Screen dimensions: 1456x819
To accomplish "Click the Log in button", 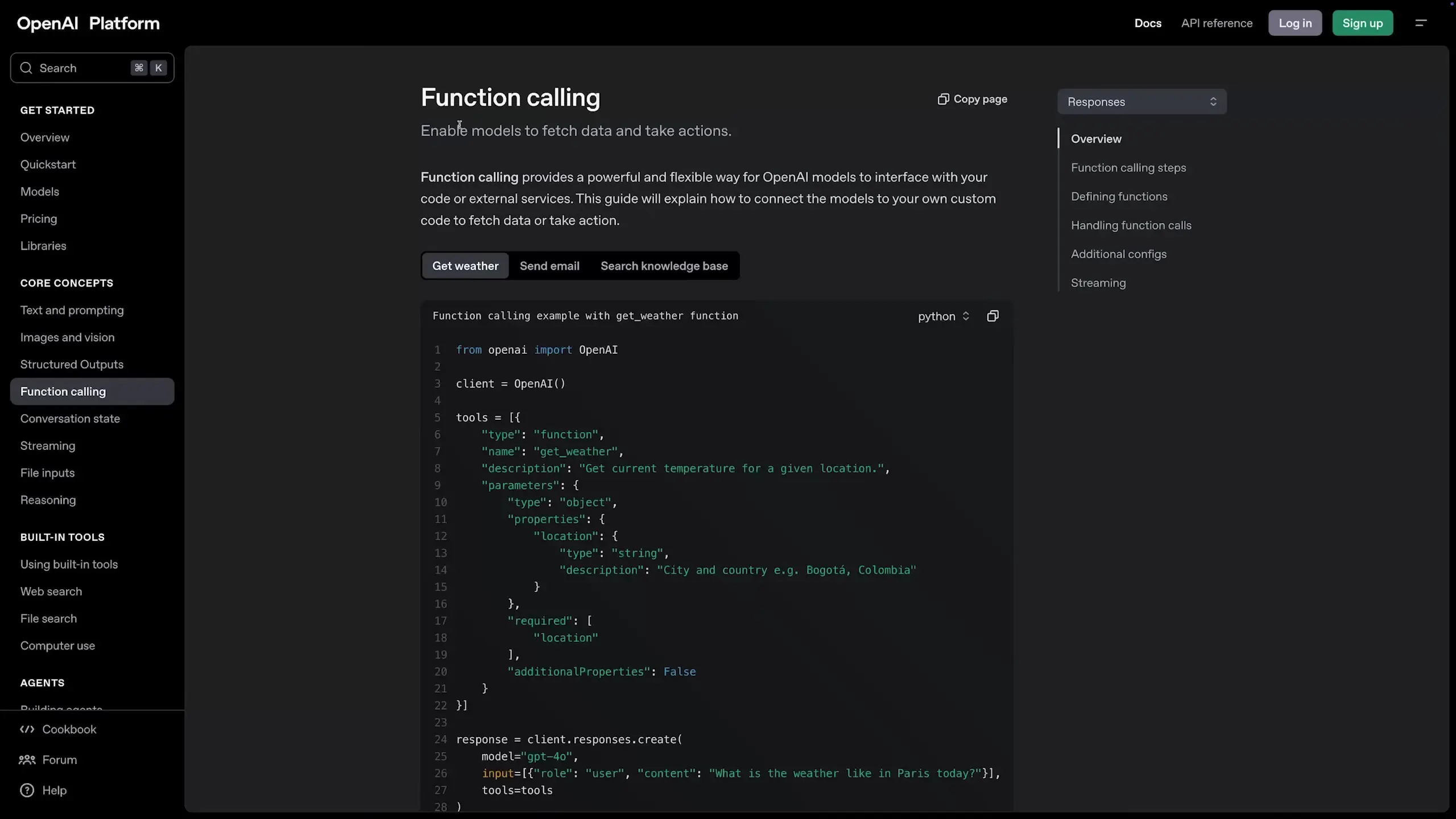I will point(1295,23).
